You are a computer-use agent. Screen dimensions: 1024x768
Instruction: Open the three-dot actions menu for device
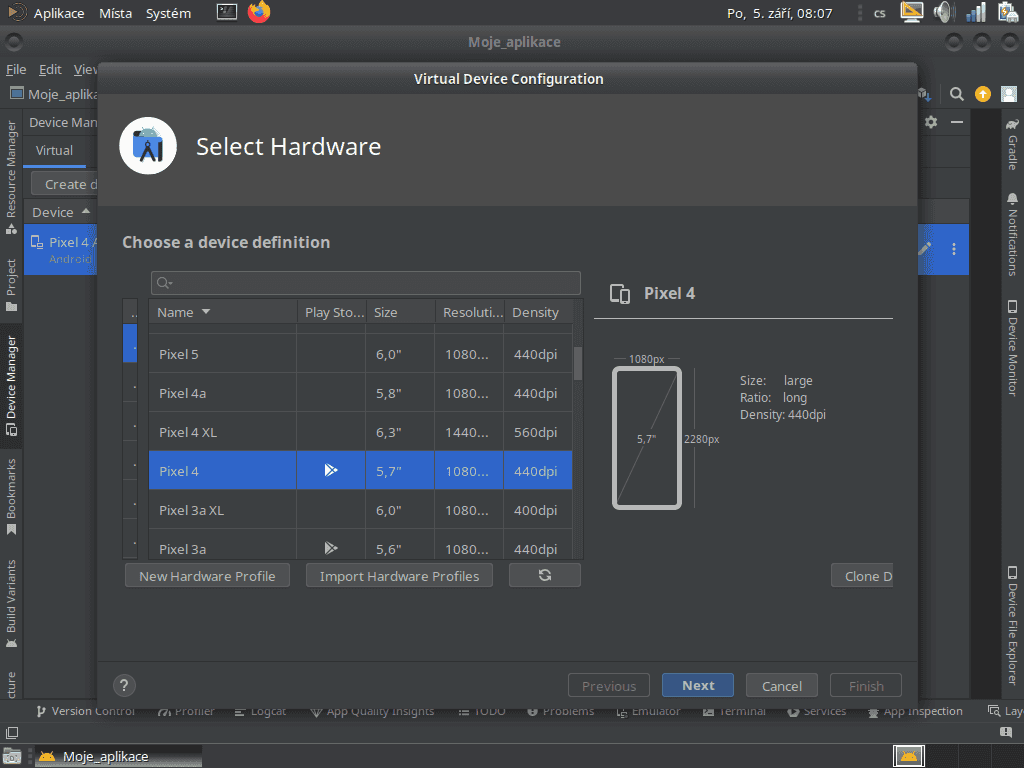click(954, 249)
